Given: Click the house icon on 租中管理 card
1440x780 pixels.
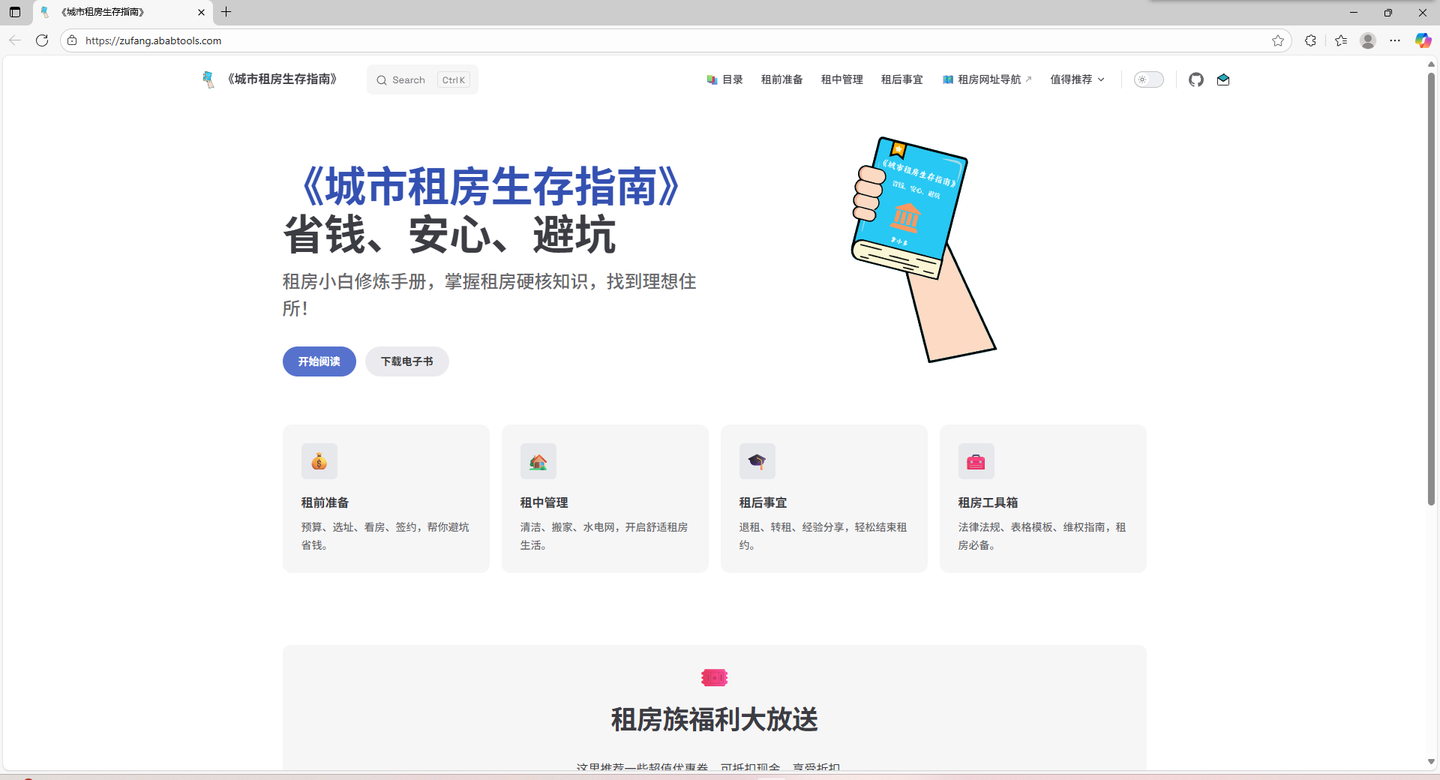Looking at the screenshot, I should [x=538, y=461].
